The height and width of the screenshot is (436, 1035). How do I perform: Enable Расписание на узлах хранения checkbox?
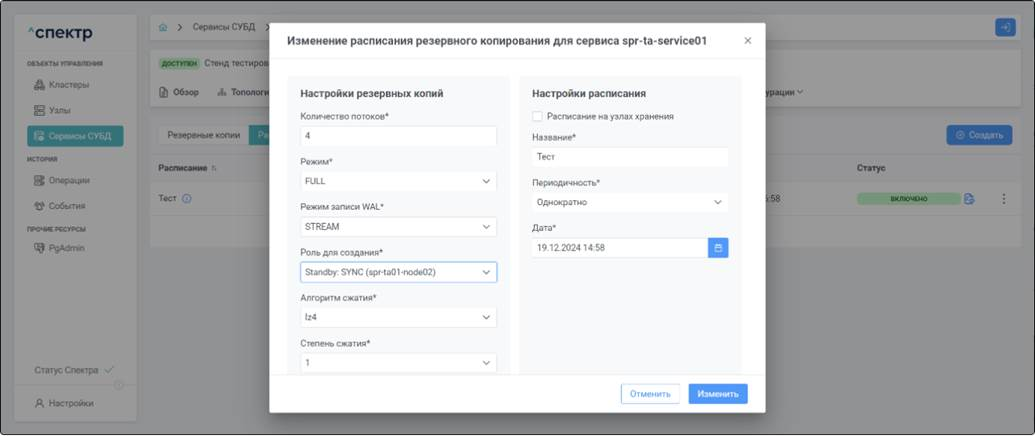click(538, 116)
